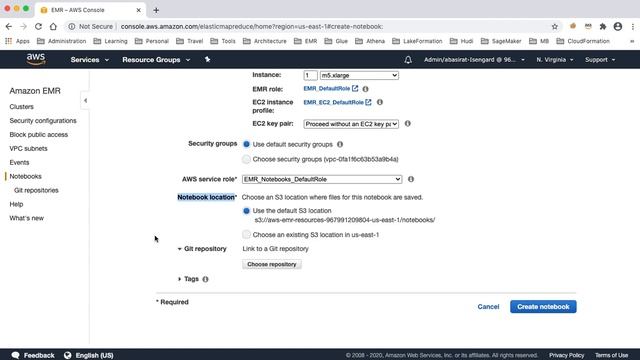The height and width of the screenshot is (360, 640).
Task: Click the Create notebook button
Action: (x=543, y=307)
